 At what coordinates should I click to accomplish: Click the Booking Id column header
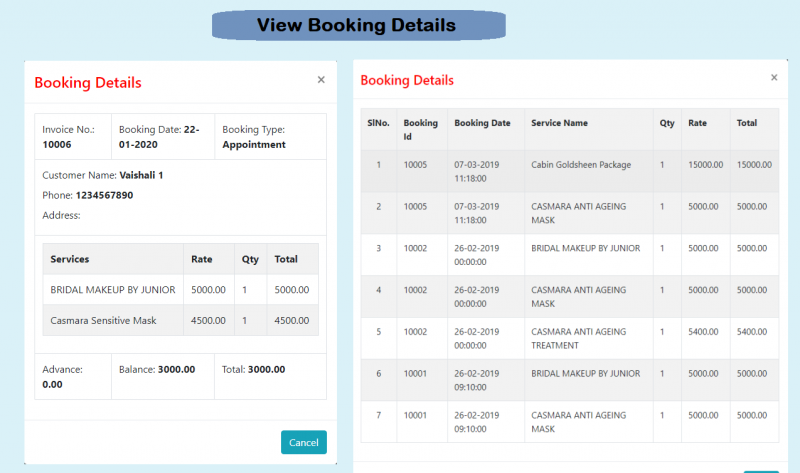(x=420, y=129)
